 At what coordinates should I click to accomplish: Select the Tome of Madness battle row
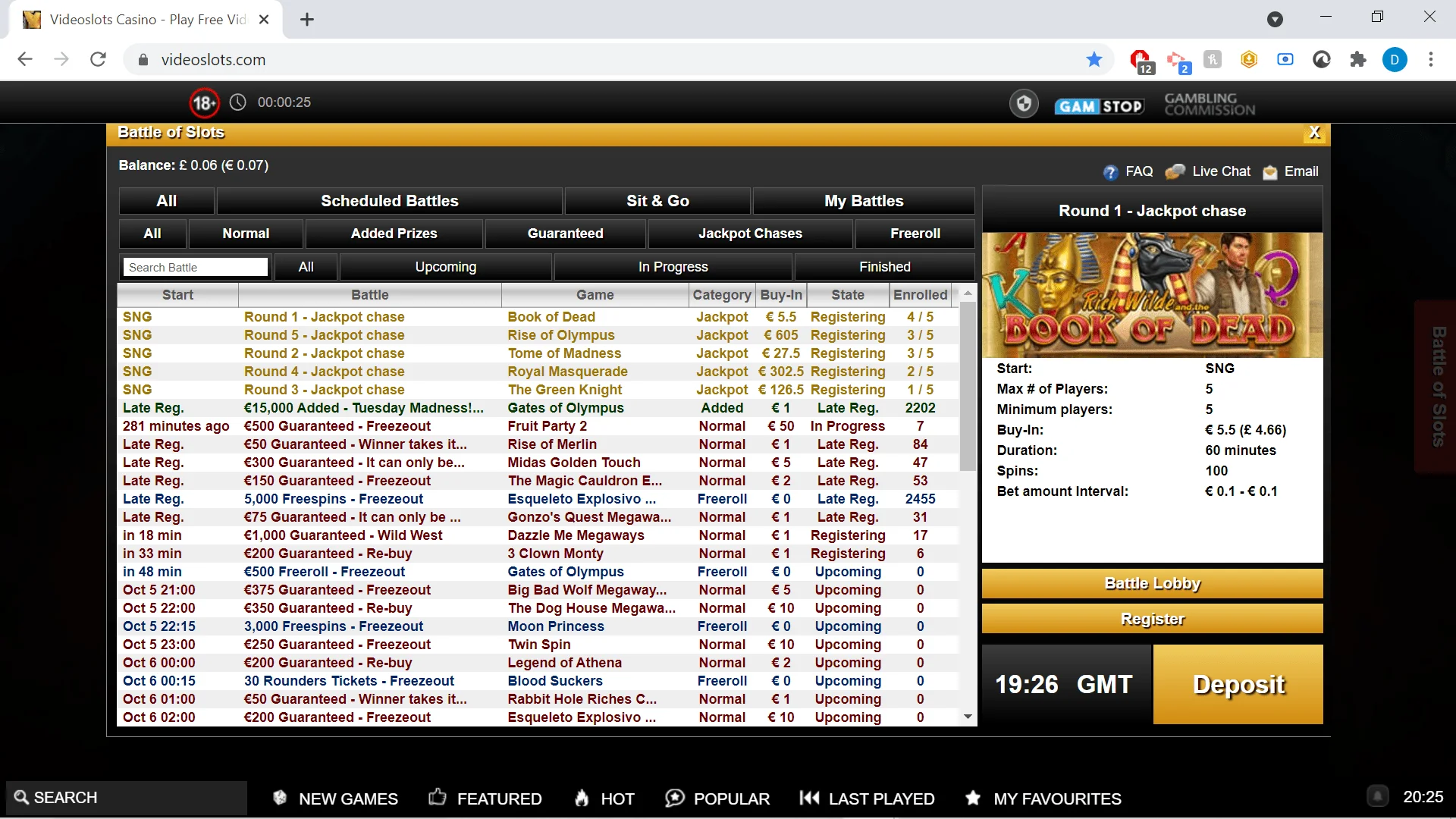coord(538,353)
